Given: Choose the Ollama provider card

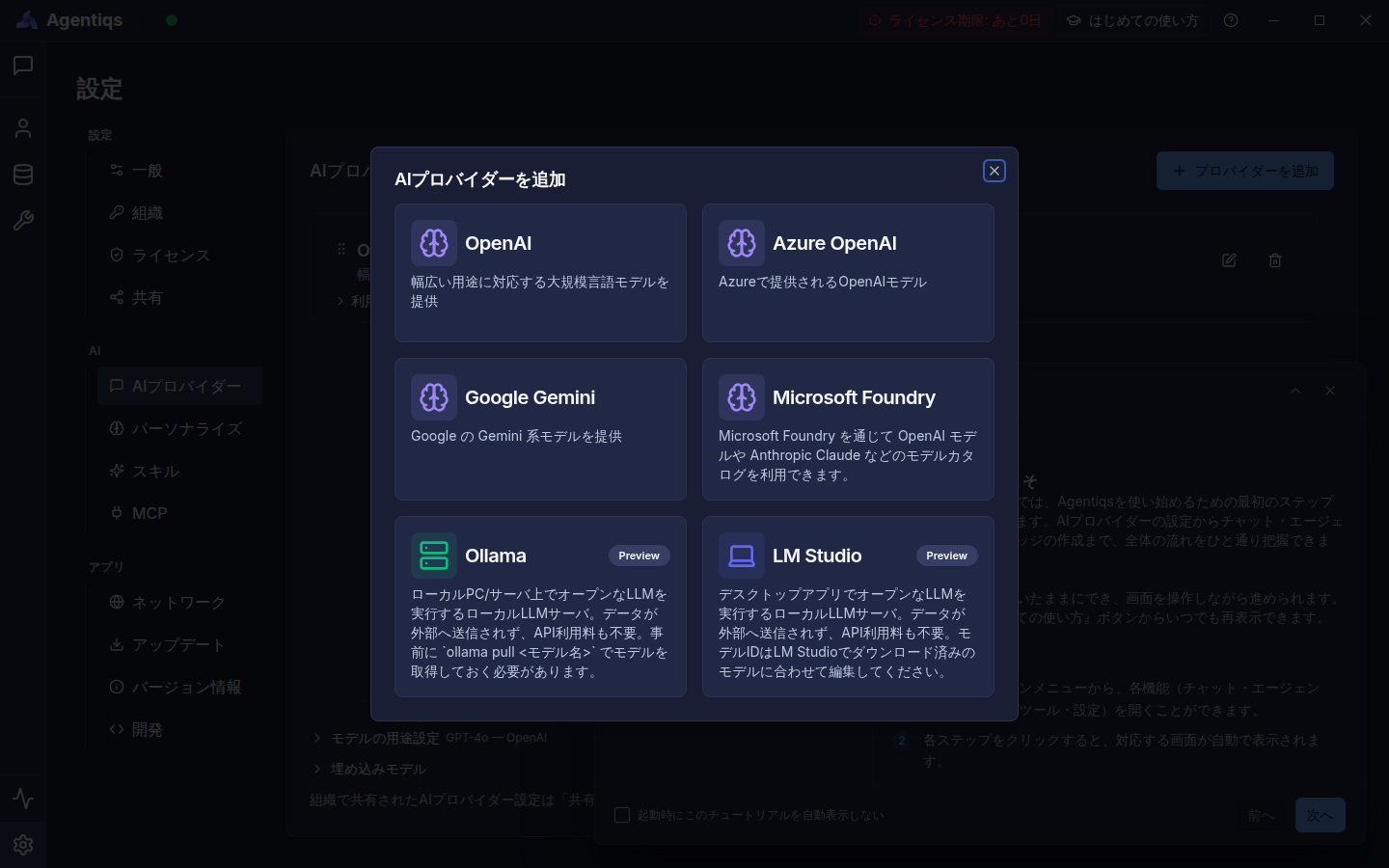Looking at the screenshot, I should (540, 607).
